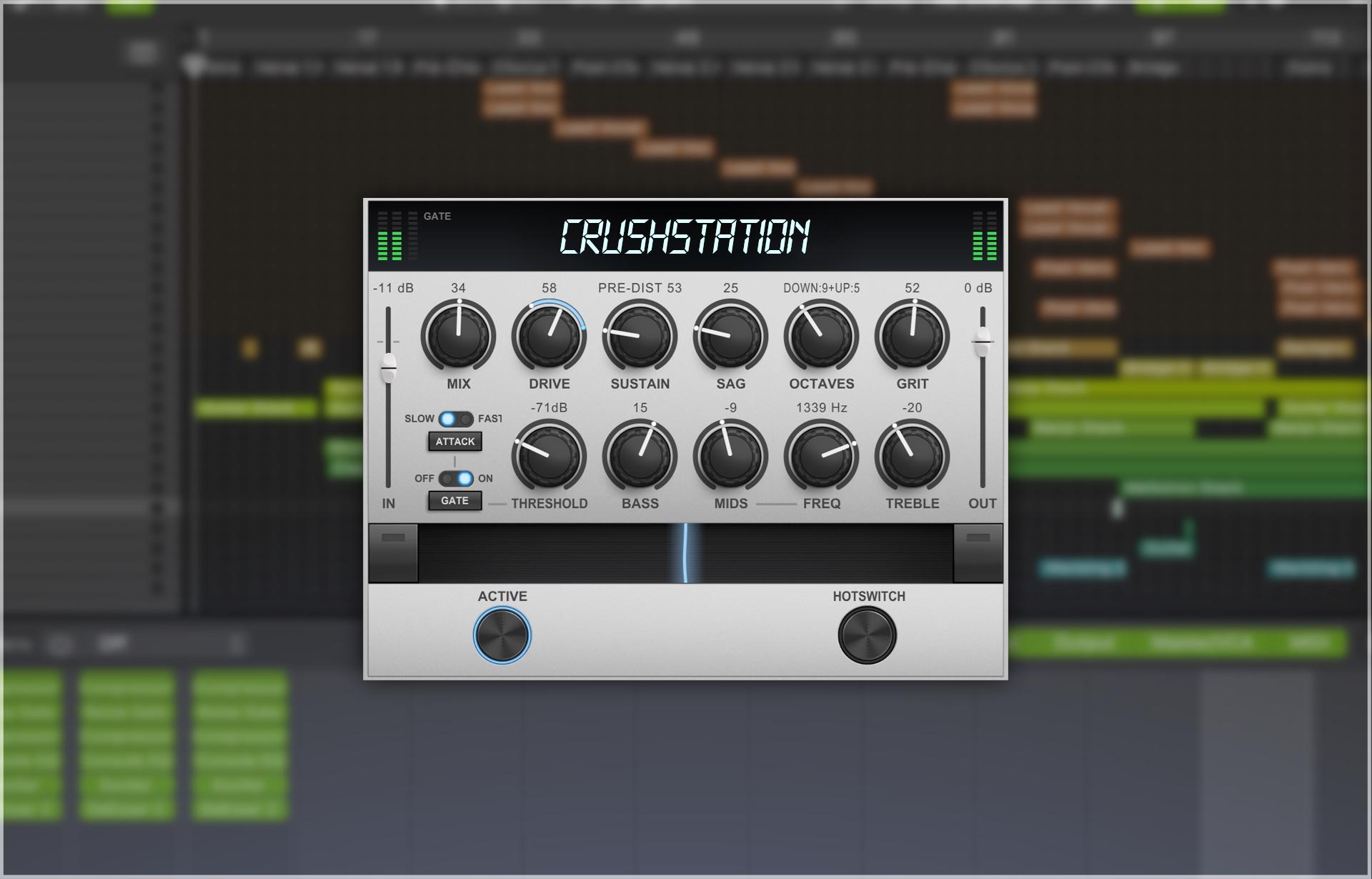1372x879 pixels.
Task: Click the glowing blue ribbon strip marker
Action: point(685,553)
